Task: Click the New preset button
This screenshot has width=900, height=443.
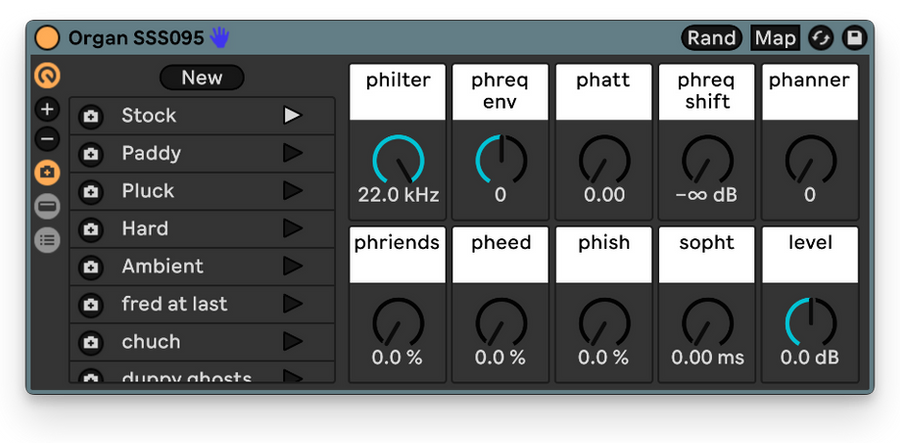Action: pos(202,77)
